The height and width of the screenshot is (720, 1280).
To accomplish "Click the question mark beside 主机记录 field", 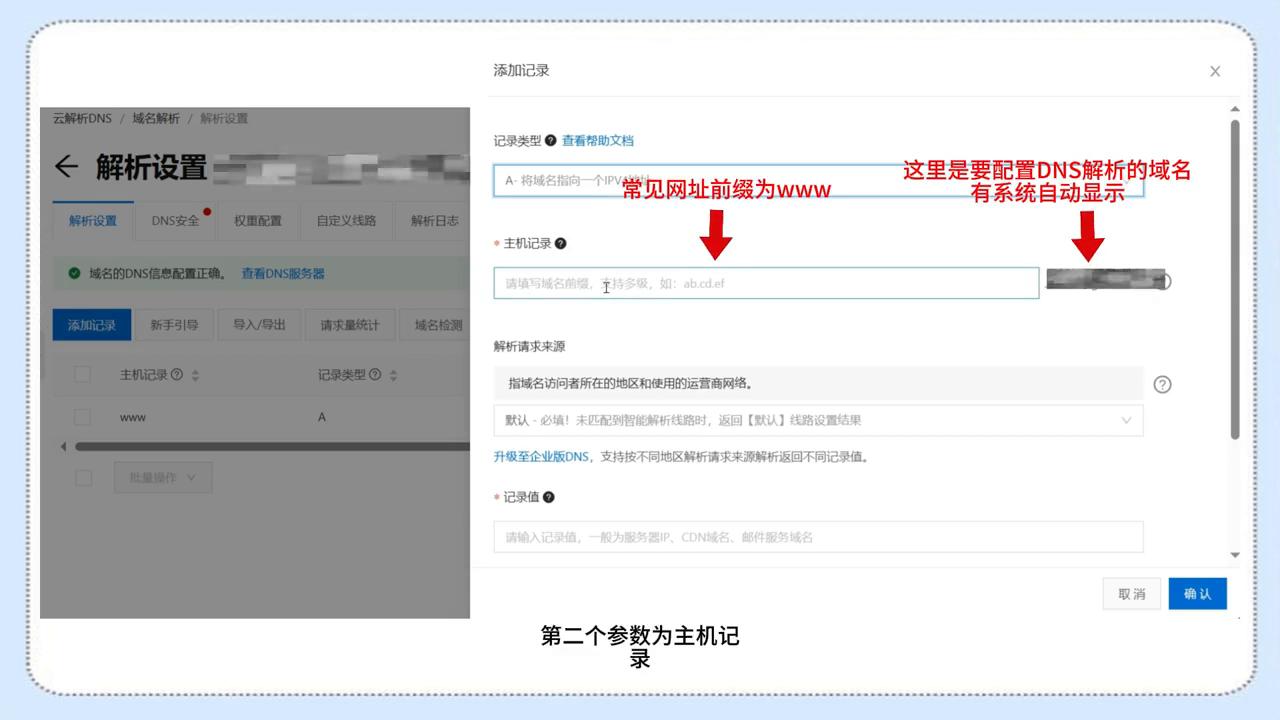I will click(561, 243).
